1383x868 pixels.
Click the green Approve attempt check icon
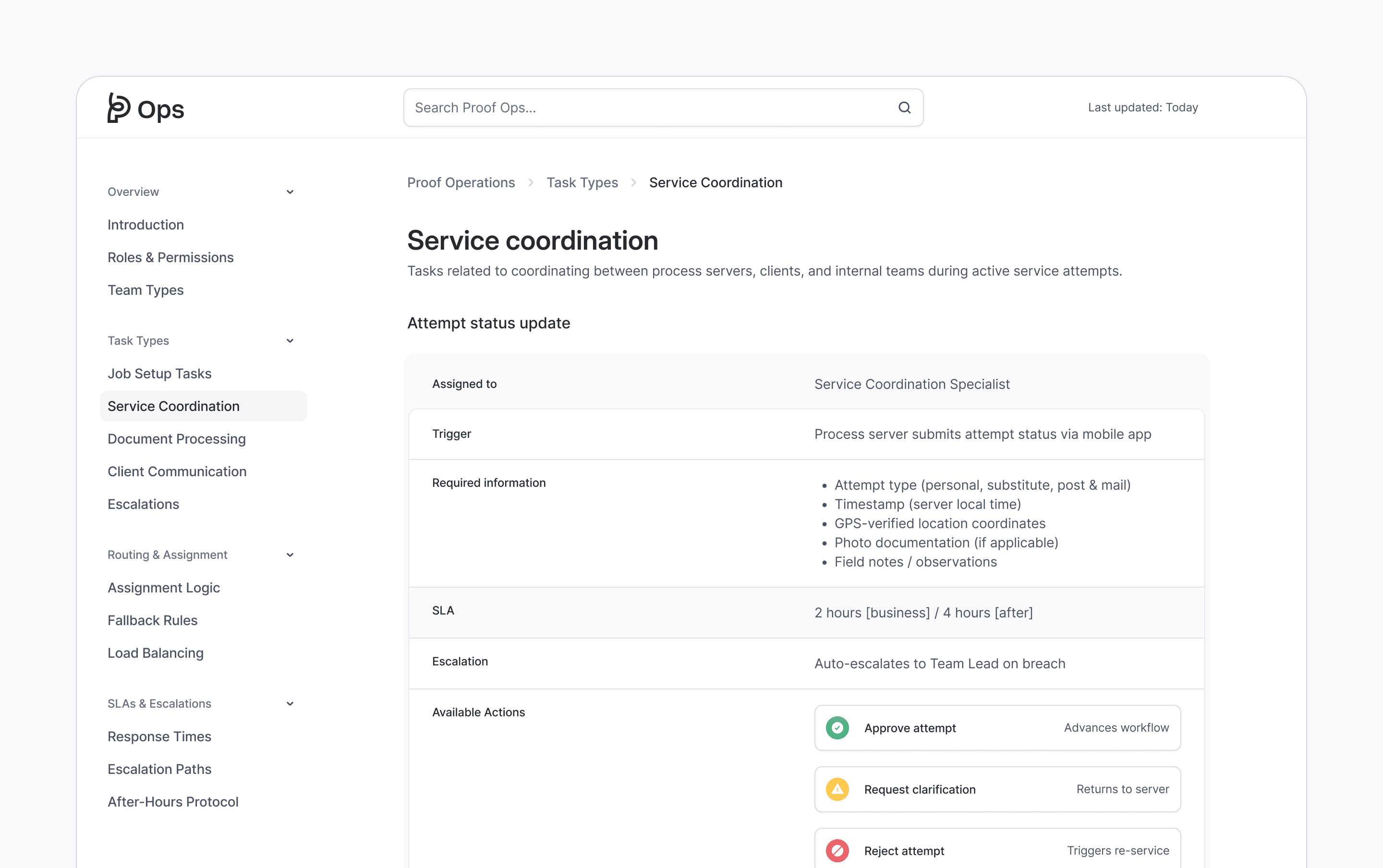point(837,727)
